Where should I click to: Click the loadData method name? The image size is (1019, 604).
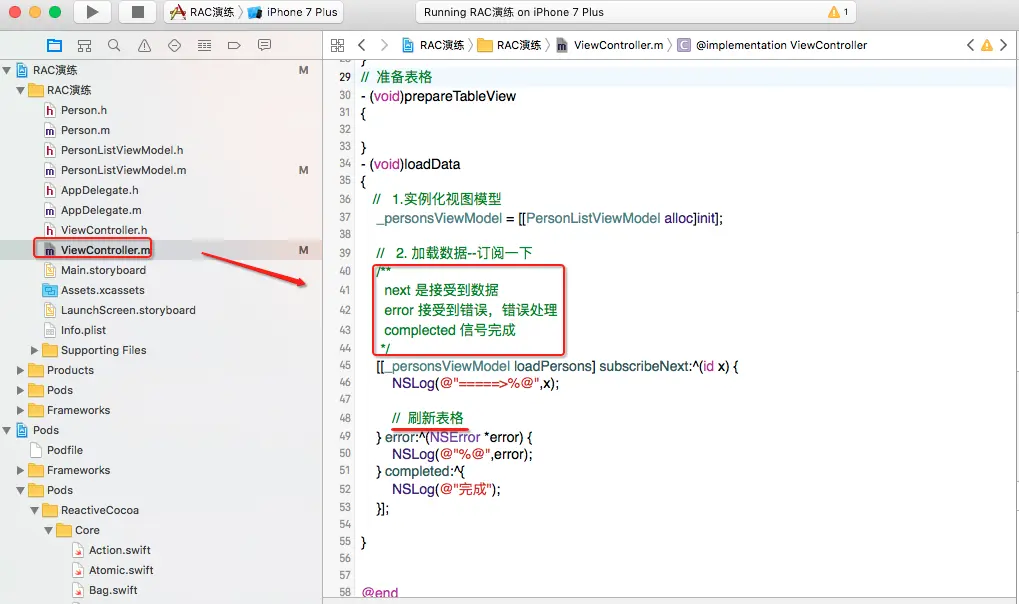click(432, 164)
